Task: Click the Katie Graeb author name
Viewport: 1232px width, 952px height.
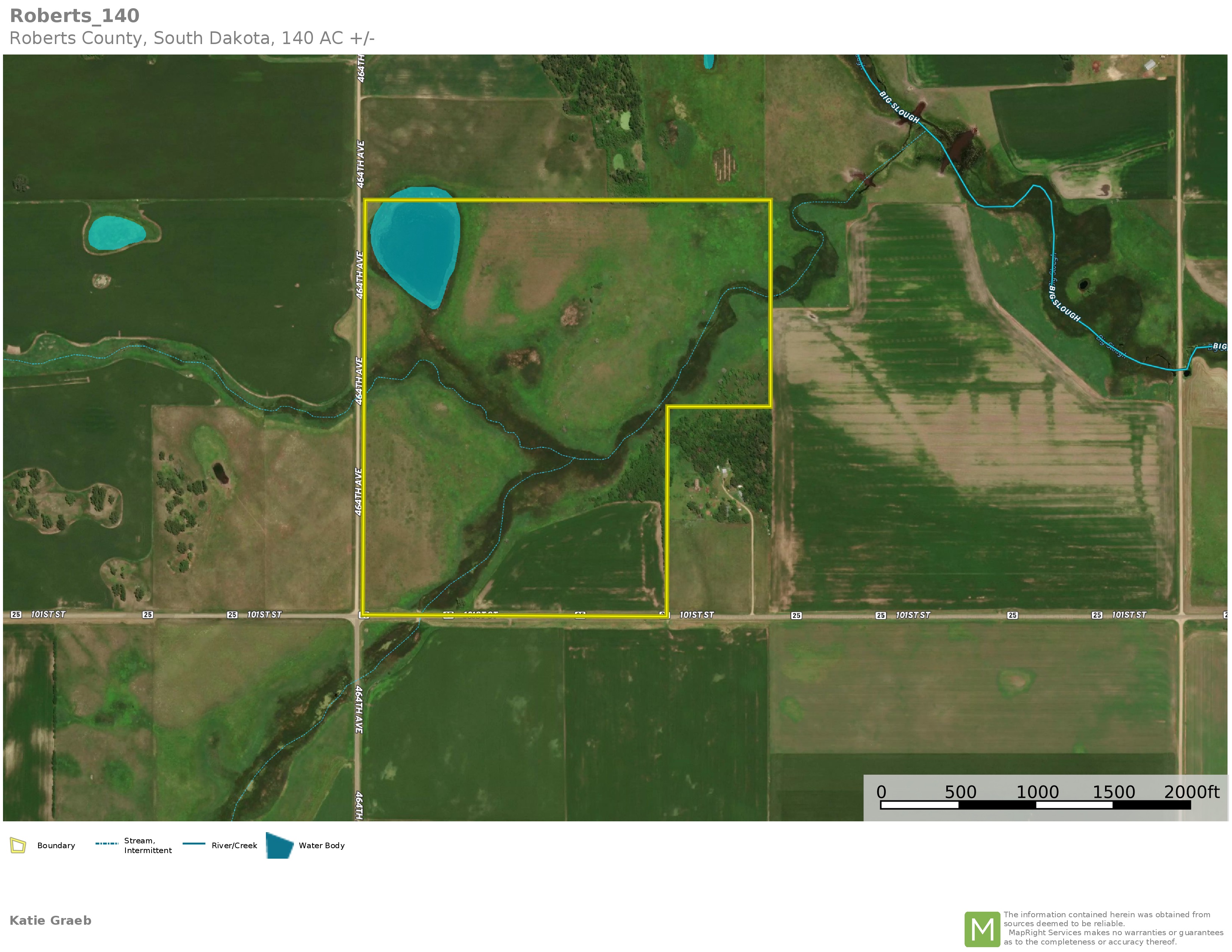Action: point(50,920)
